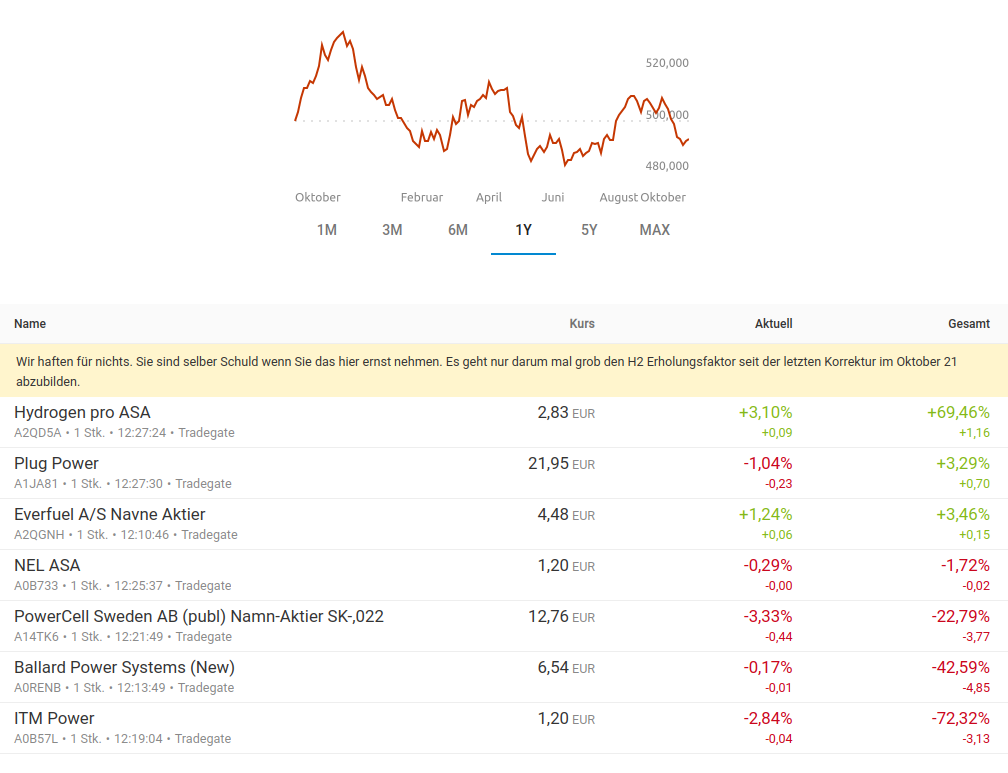
Task: Open Hydrogen pro ASA stock
Action: point(82,412)
